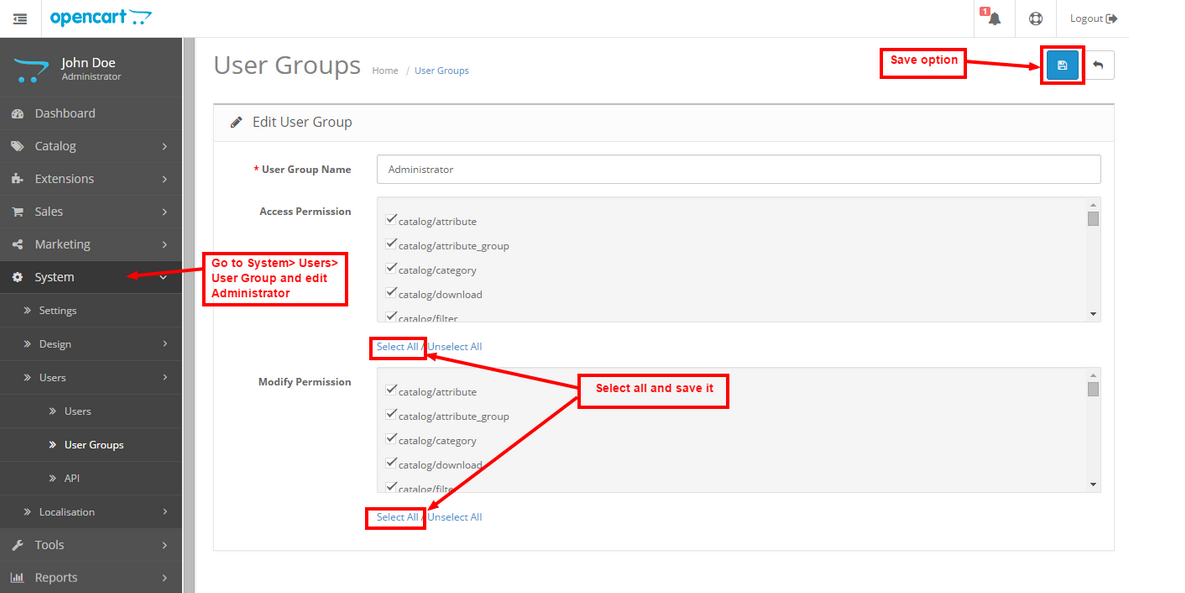This screenshot has width=1185, height=593.
Task: Uncheck catalog/attribute in Access Permission
Action: tap(391, 220)
